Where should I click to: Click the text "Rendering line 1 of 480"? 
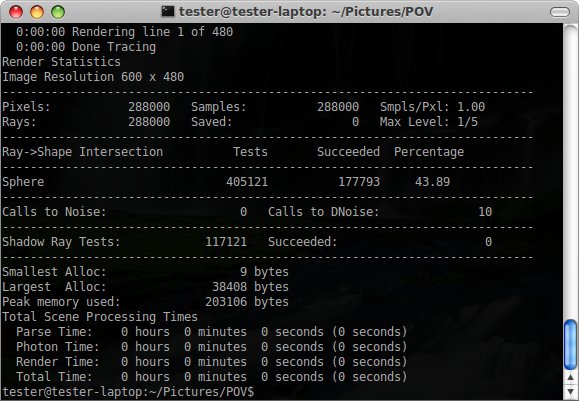point(153,32)
